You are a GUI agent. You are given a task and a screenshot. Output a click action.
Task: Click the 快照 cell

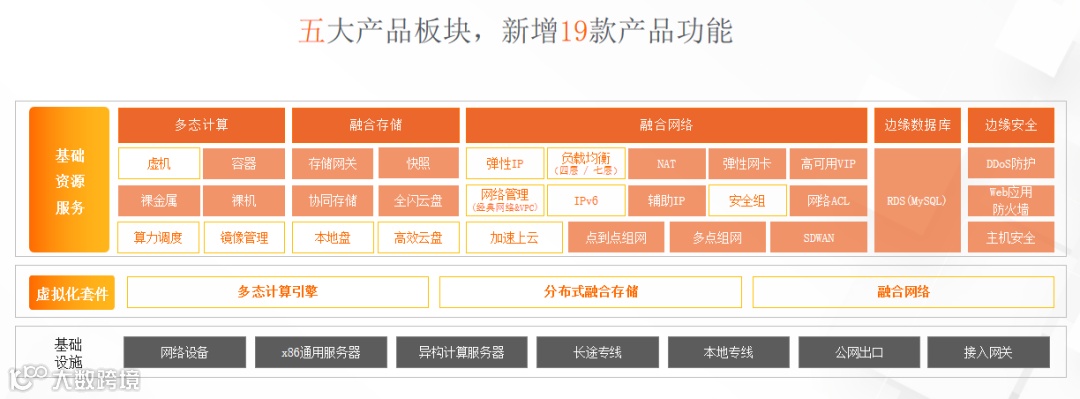pos(418,163)
